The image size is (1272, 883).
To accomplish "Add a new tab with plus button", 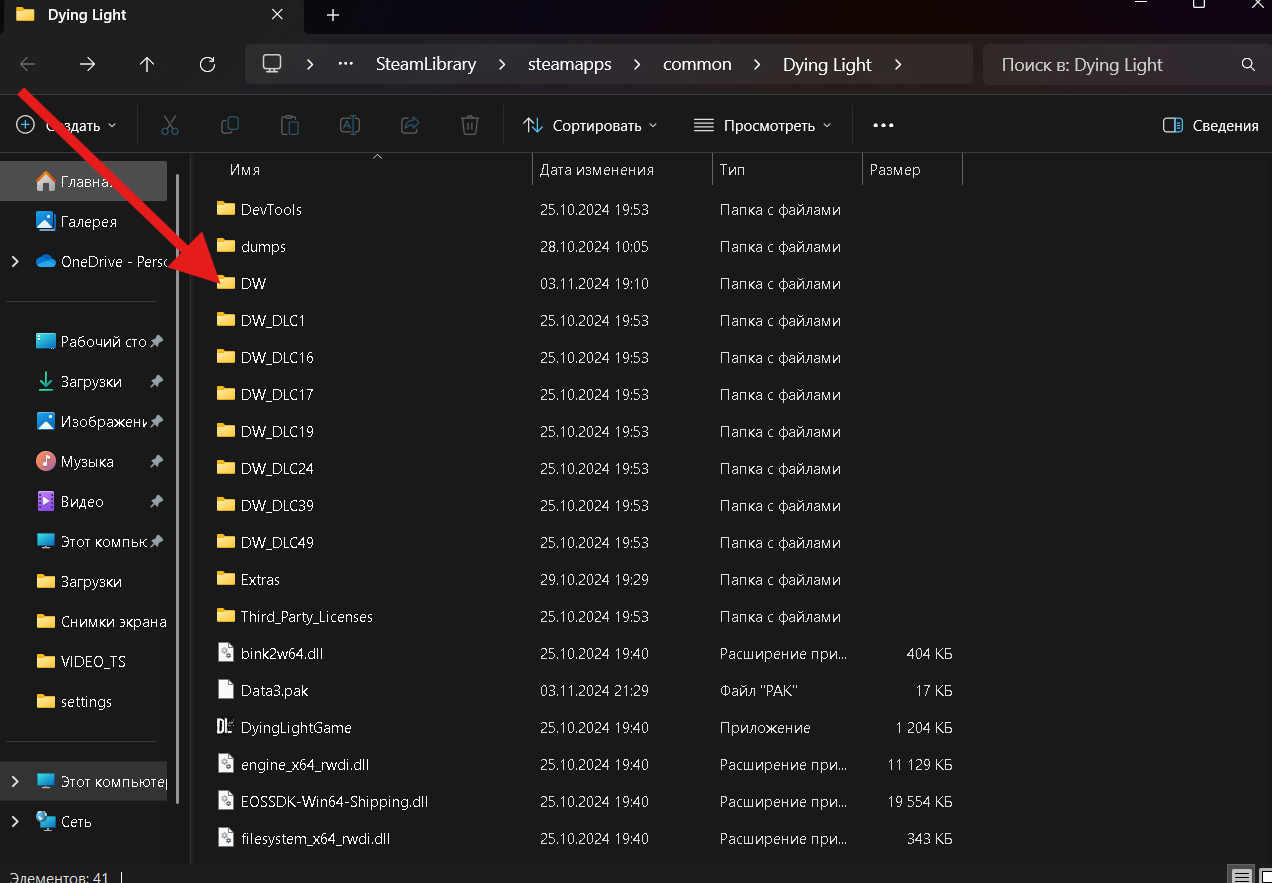I will tap(333, 15).
